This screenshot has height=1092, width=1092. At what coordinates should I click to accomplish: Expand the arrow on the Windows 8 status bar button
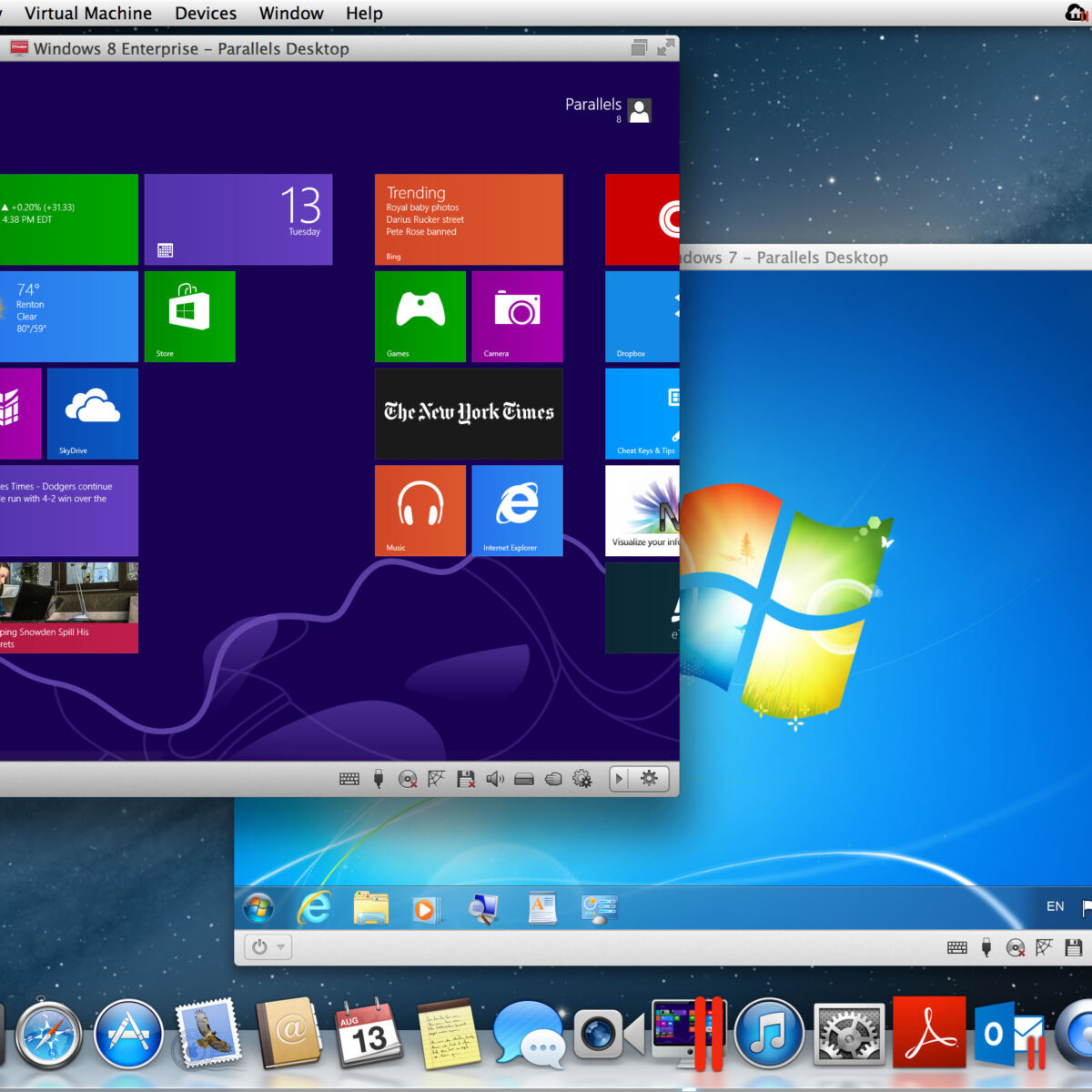tap(620, 779)
